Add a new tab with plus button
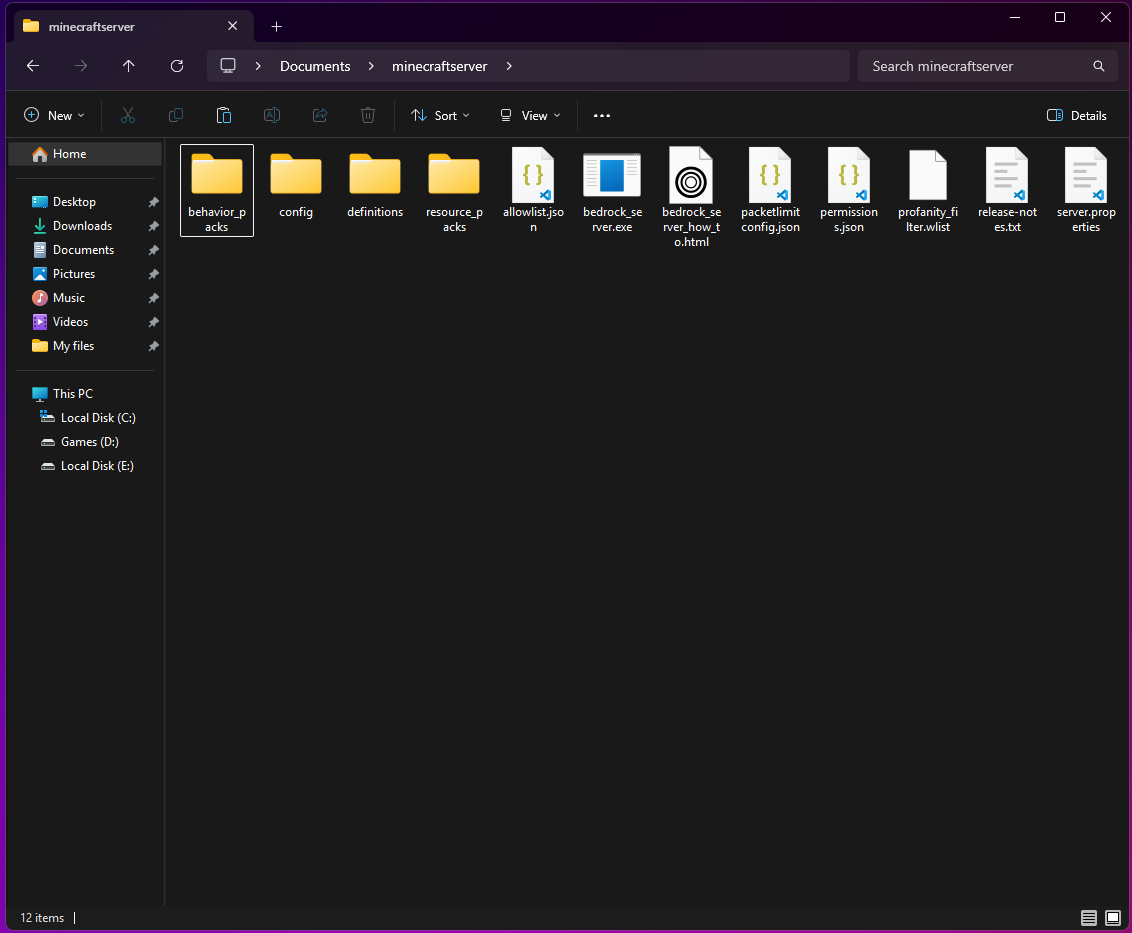The width and height of the screenshot is (1132, 933). pyautogui.click(x=277, y=26)
